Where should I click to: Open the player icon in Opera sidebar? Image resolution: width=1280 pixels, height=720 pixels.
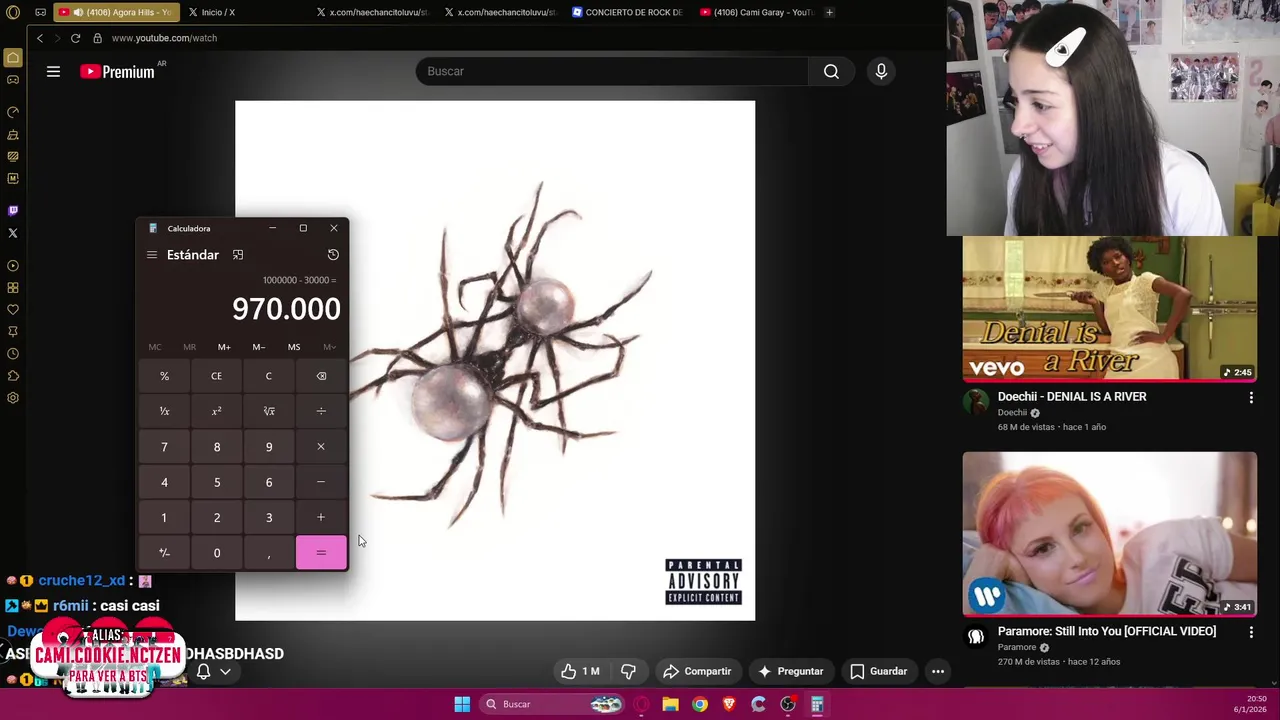coord(13,266)
